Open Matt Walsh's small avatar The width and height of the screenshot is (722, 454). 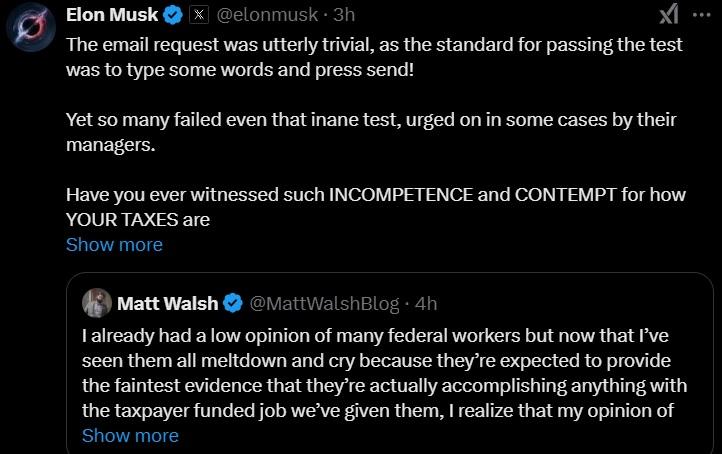point(96,302)
